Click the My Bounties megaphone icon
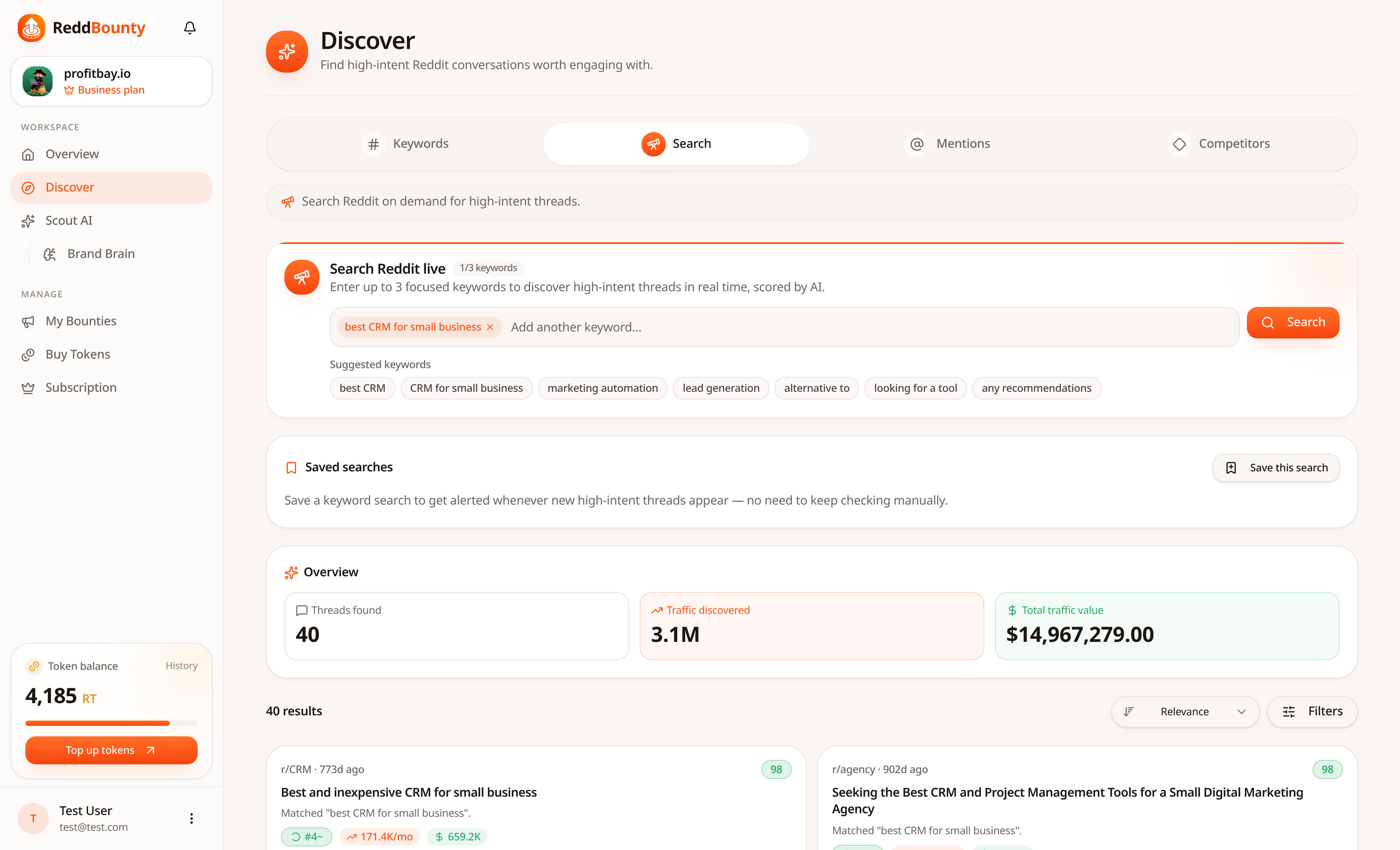 (28, 321)
